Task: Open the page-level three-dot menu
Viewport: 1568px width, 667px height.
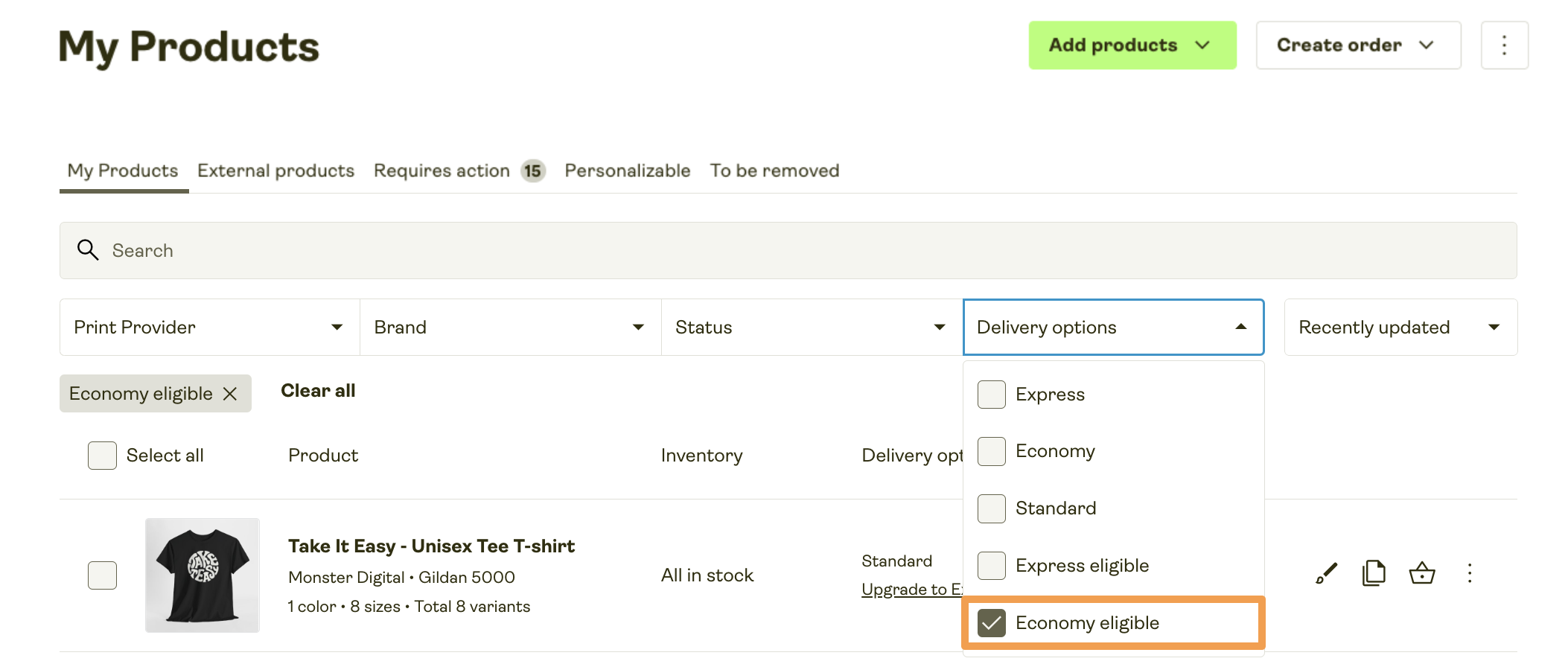Action: [x=1504, y=45]
